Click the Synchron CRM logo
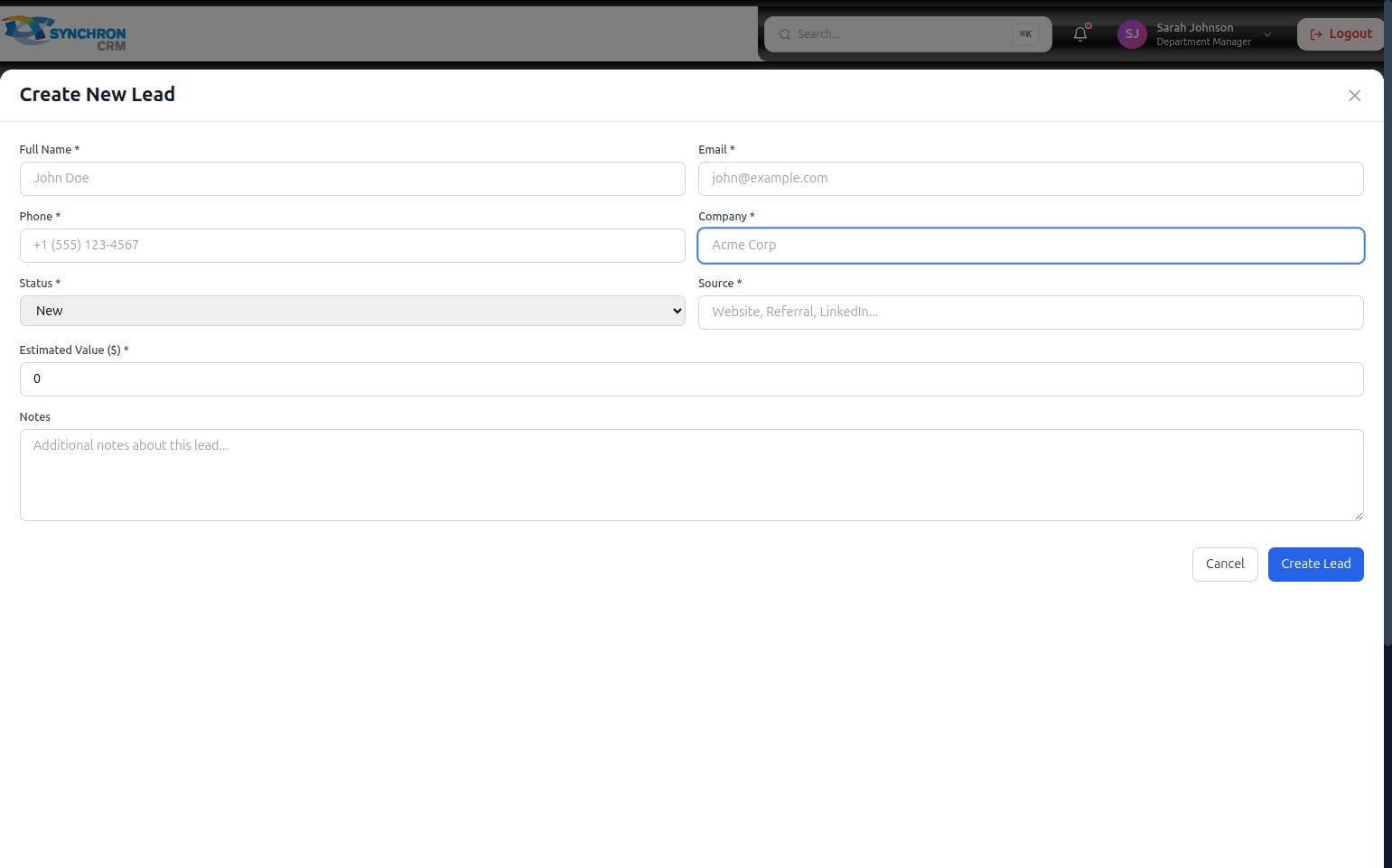 click(64, 33)
